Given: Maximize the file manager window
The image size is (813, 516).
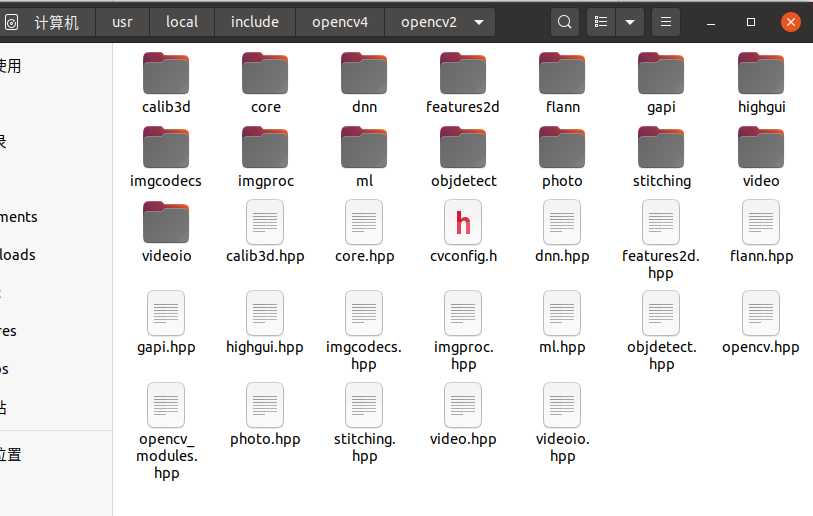Looking at the screenshot, I should pos(750,22).
